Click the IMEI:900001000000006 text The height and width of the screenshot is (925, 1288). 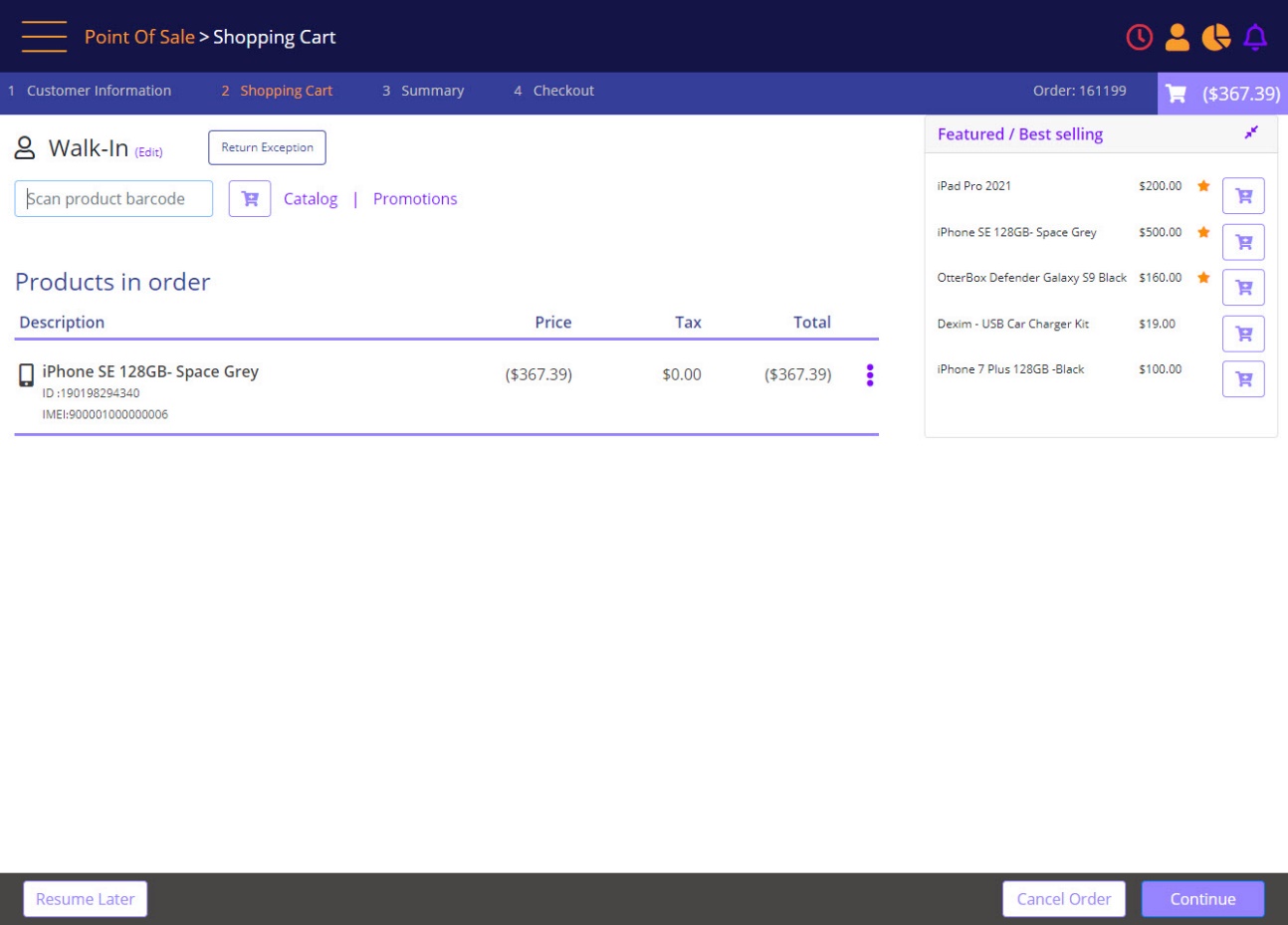pos(106,414)
